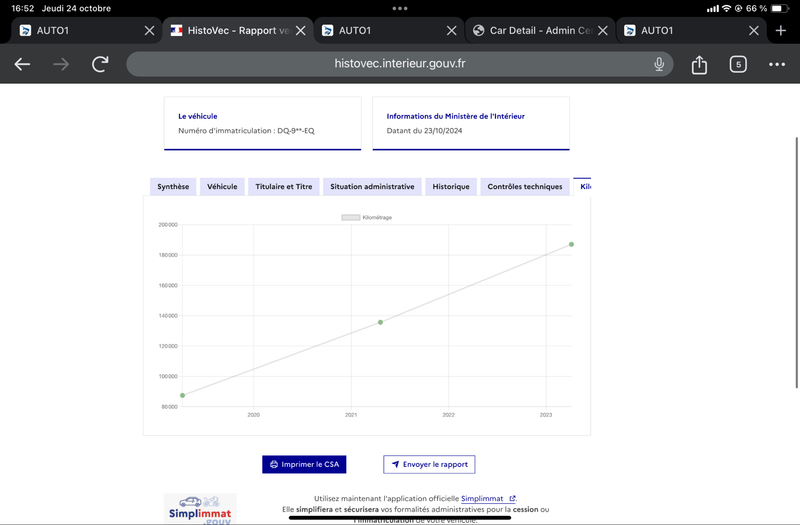The height and width of the screenshot is (525, 800).
Task: Click the Envoyer le rapport button
Action: pos(429,464)
